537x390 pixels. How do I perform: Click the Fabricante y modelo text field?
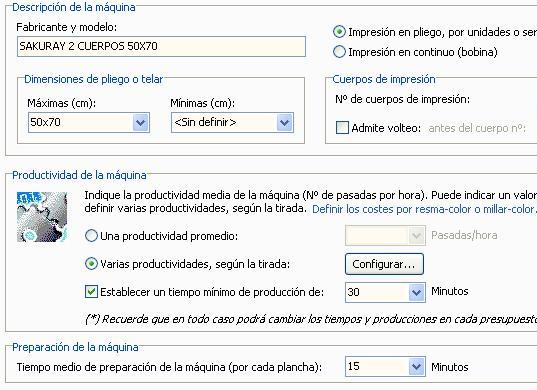point(161,46)
